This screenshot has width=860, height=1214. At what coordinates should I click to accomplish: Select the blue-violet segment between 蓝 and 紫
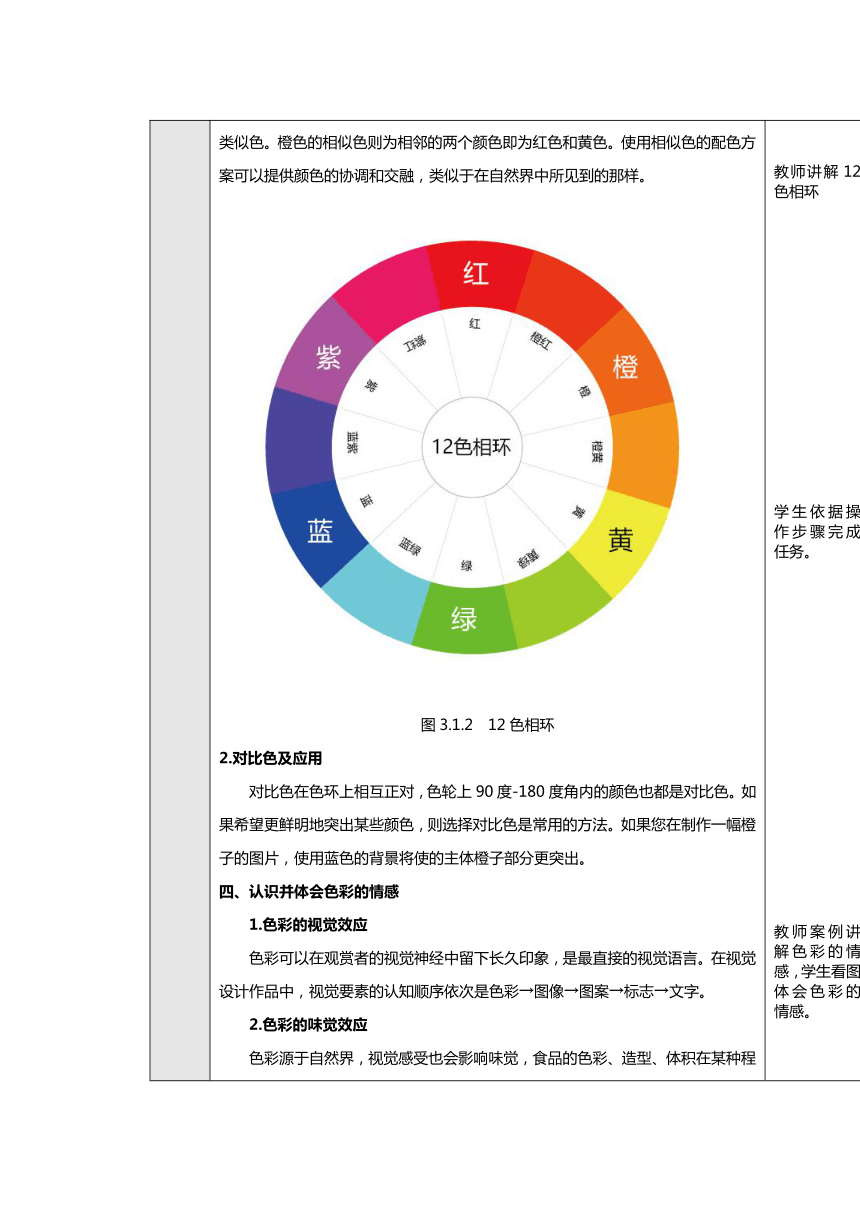300,440
